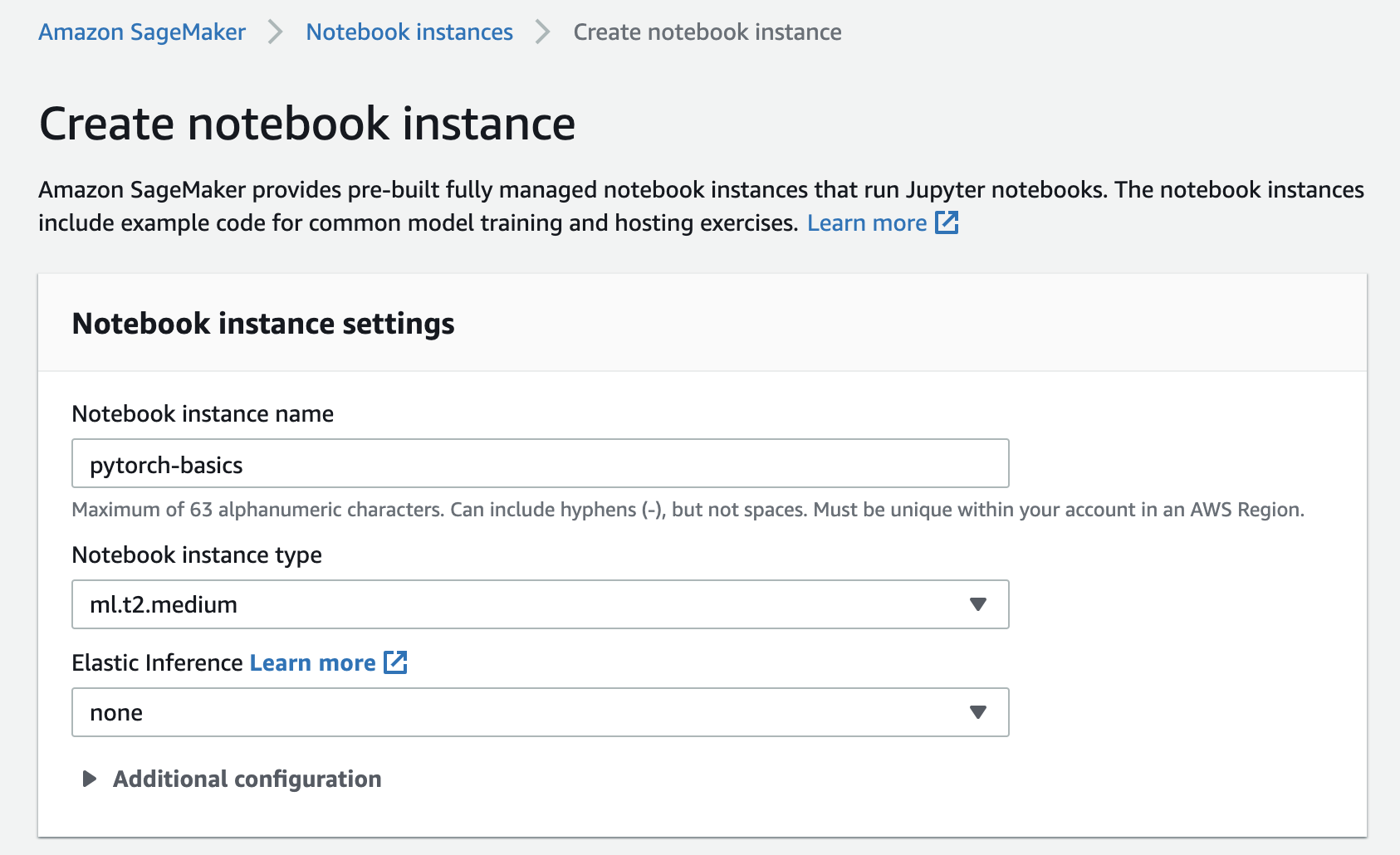Go to Amazon SageMaker breadcrumb
The width and height of the screenshot is (1400, 855).
[142, 32]
